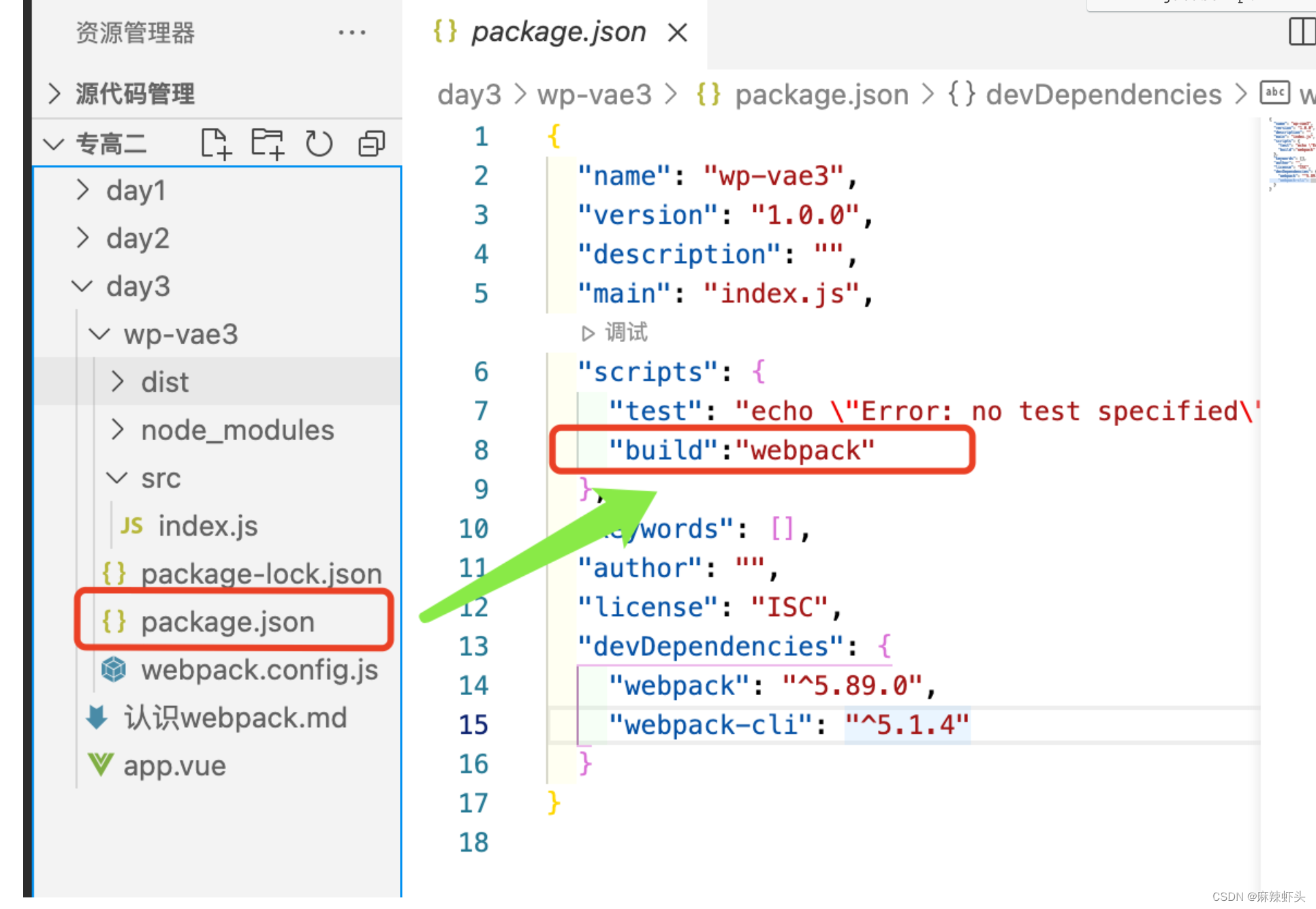This screenshot has width=1316, height=909.
Task: Click wp-vae3 in the breadcrumb path
Action: pos(594,95)
